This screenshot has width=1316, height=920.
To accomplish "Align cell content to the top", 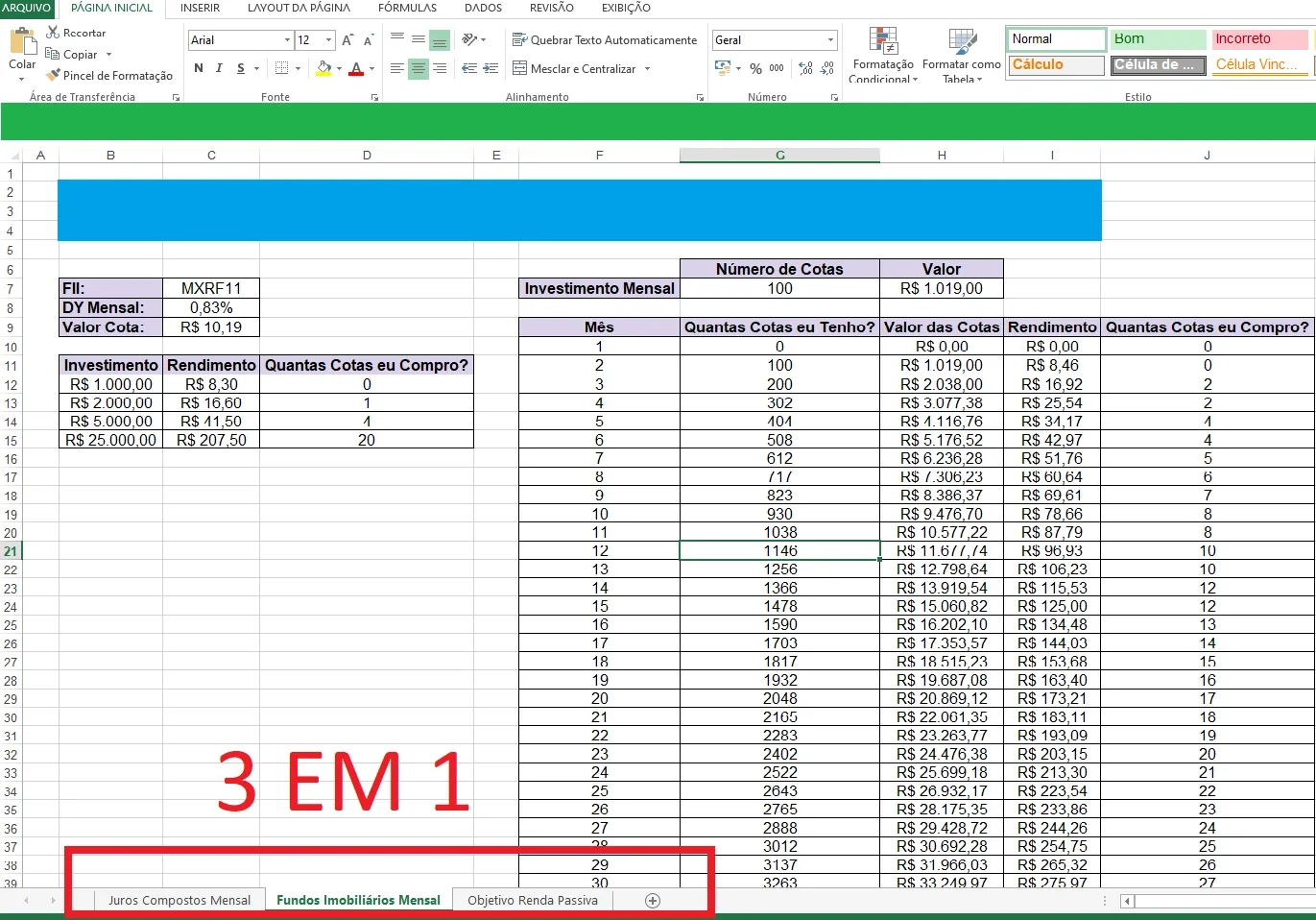I will (397, 39).
